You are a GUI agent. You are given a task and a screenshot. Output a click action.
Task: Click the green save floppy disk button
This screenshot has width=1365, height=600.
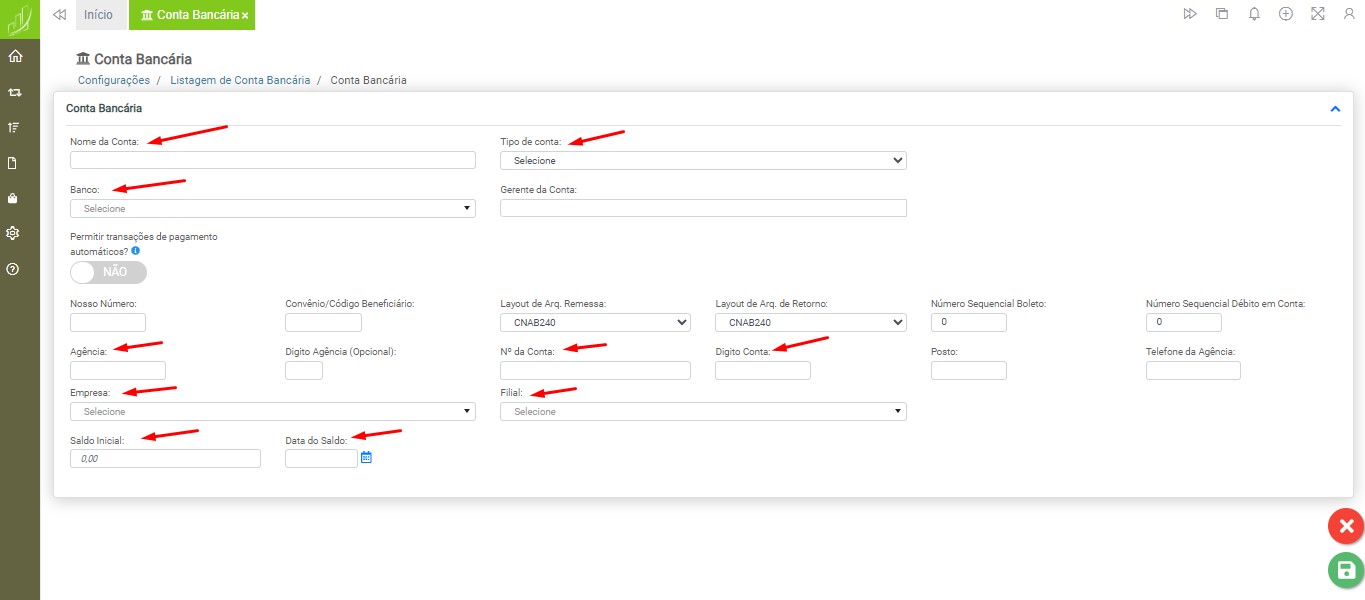tap(1346, 570)
